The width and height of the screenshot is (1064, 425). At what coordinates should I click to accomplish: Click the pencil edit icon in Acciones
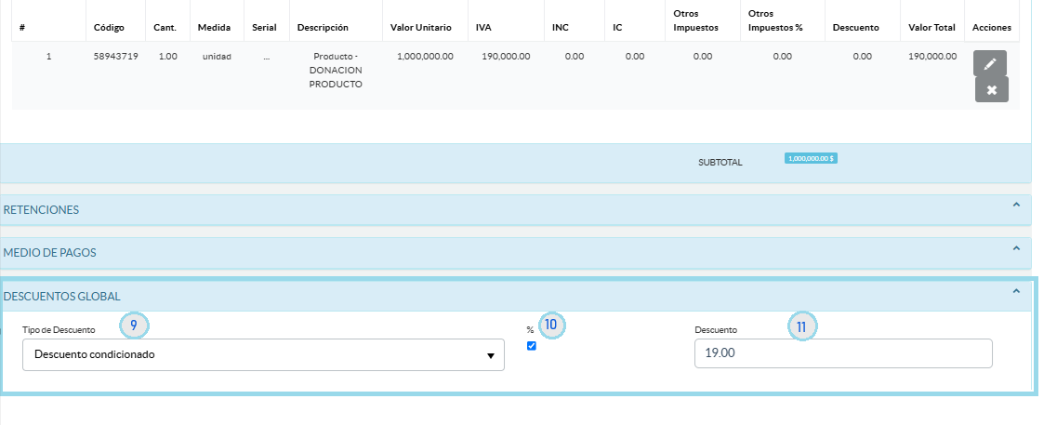pos(990,63)
